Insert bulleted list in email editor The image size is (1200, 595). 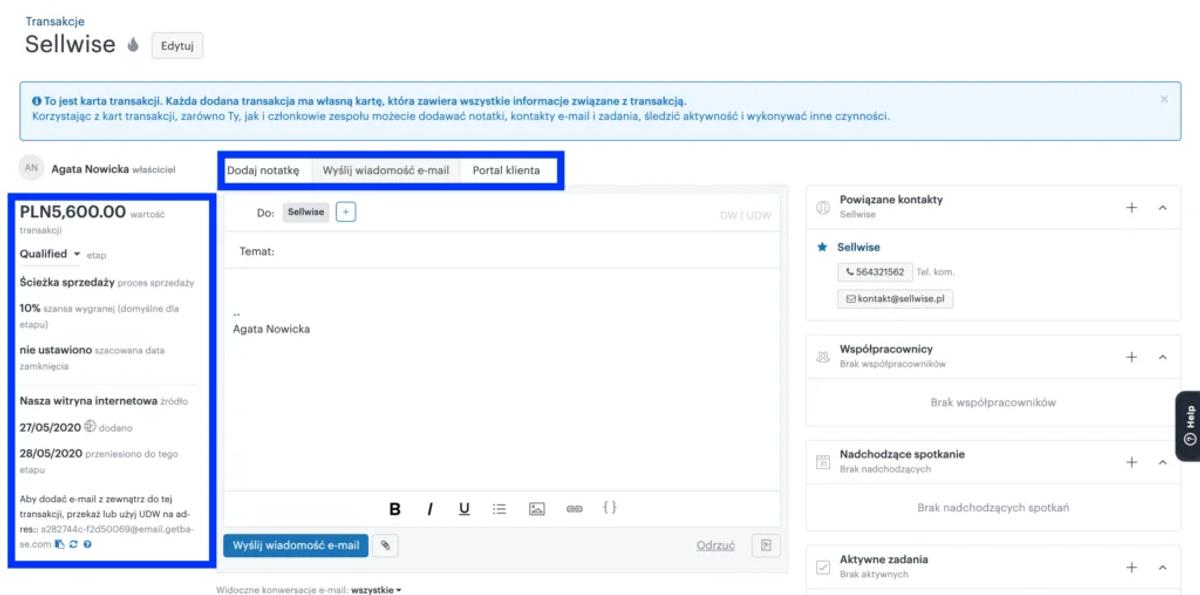[x=499, y=509]
